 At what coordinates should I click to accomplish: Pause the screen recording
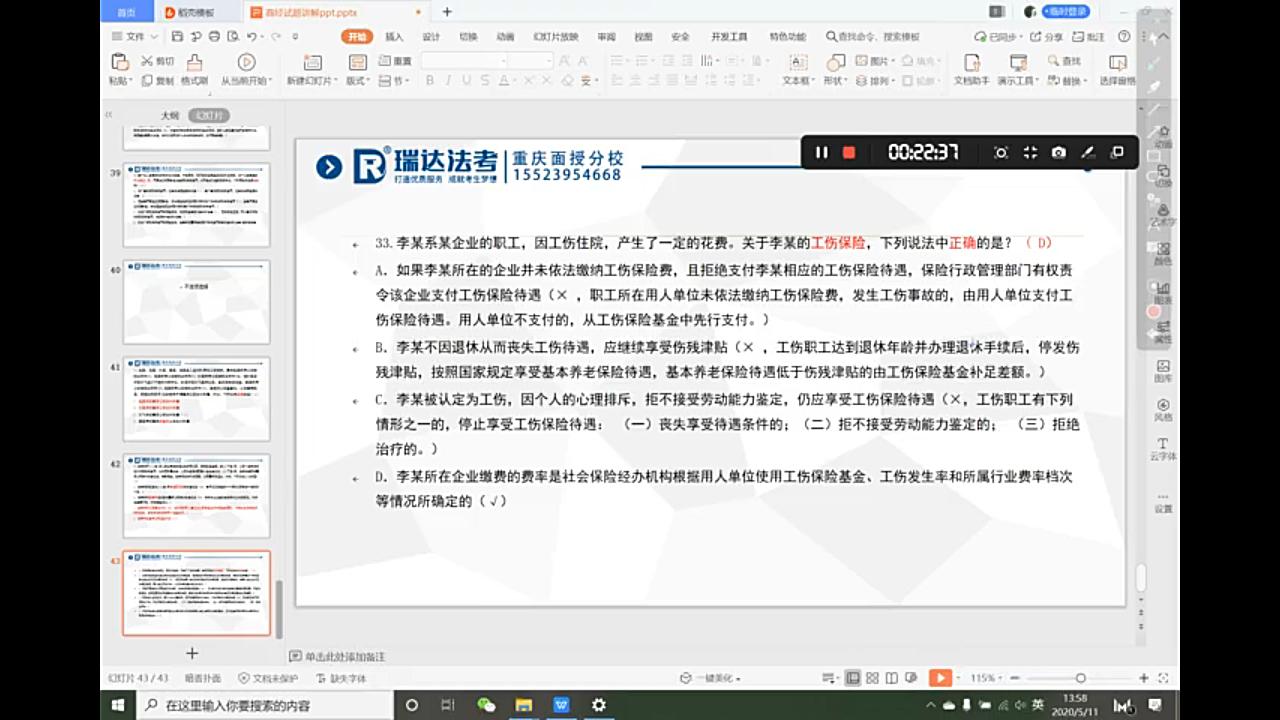821,152
